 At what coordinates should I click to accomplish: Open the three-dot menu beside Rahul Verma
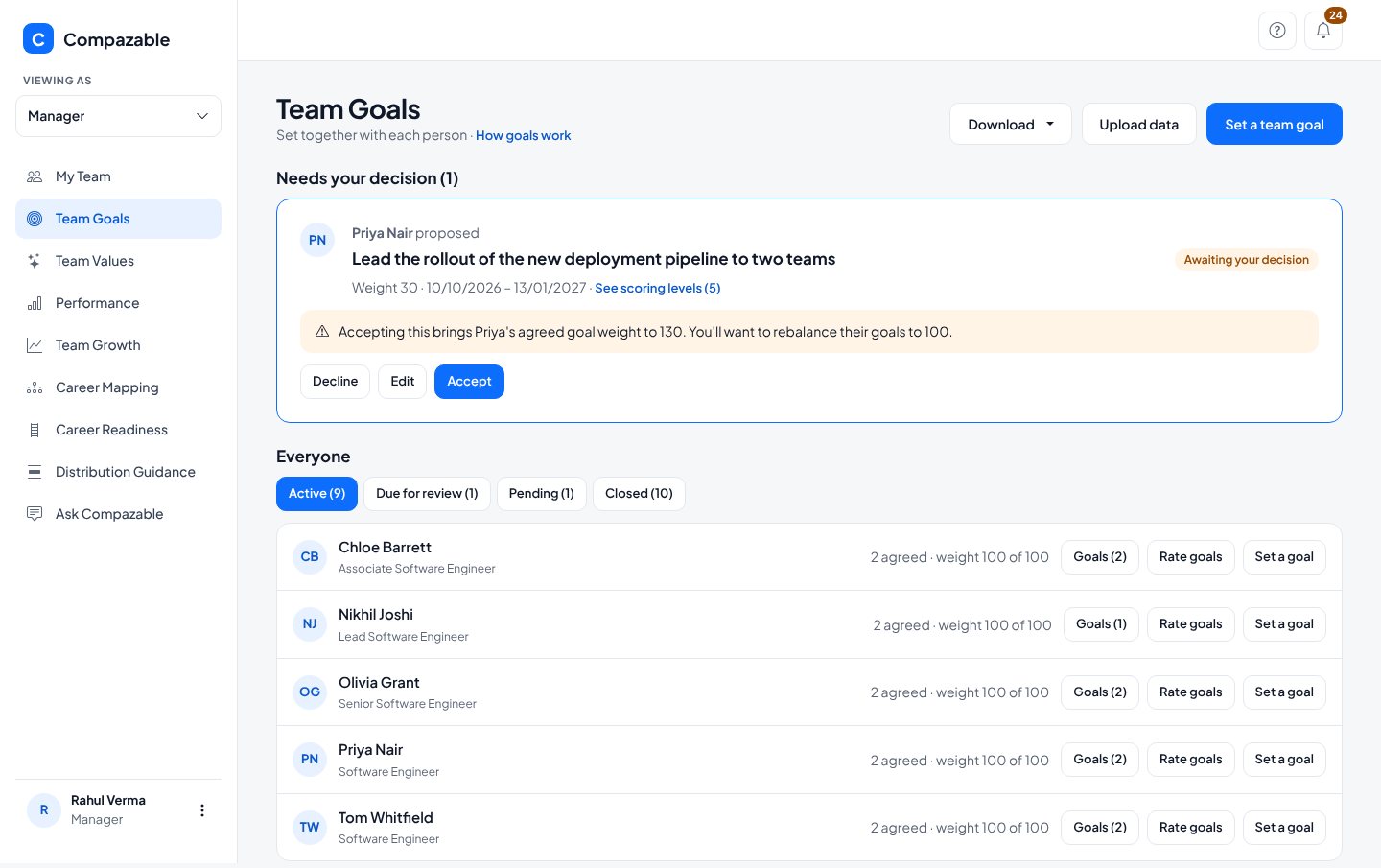201,810
